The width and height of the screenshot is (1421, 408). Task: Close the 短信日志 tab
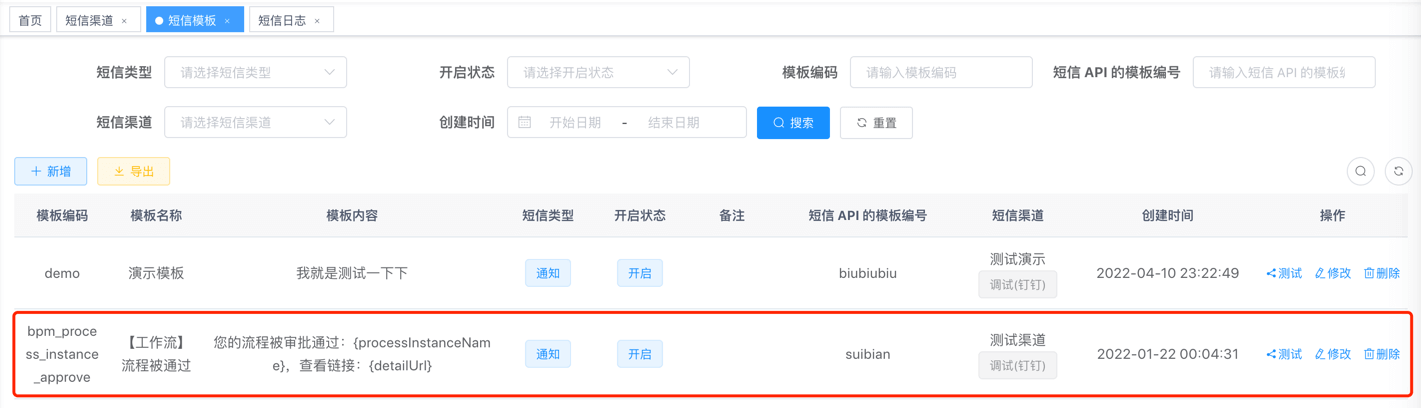coord(317,21)
